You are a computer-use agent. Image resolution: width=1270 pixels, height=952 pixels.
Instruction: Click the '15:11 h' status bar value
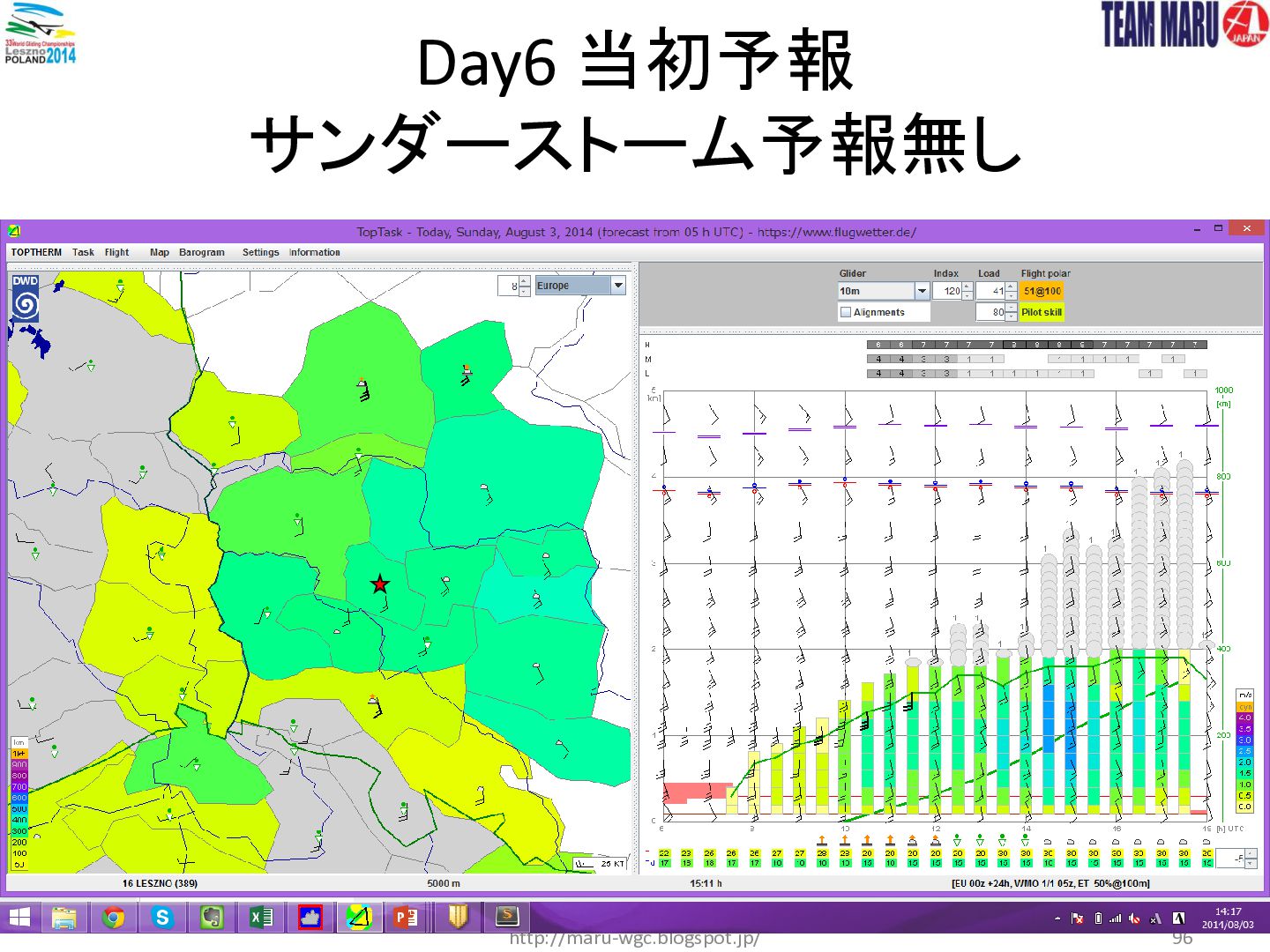point(706,883)
